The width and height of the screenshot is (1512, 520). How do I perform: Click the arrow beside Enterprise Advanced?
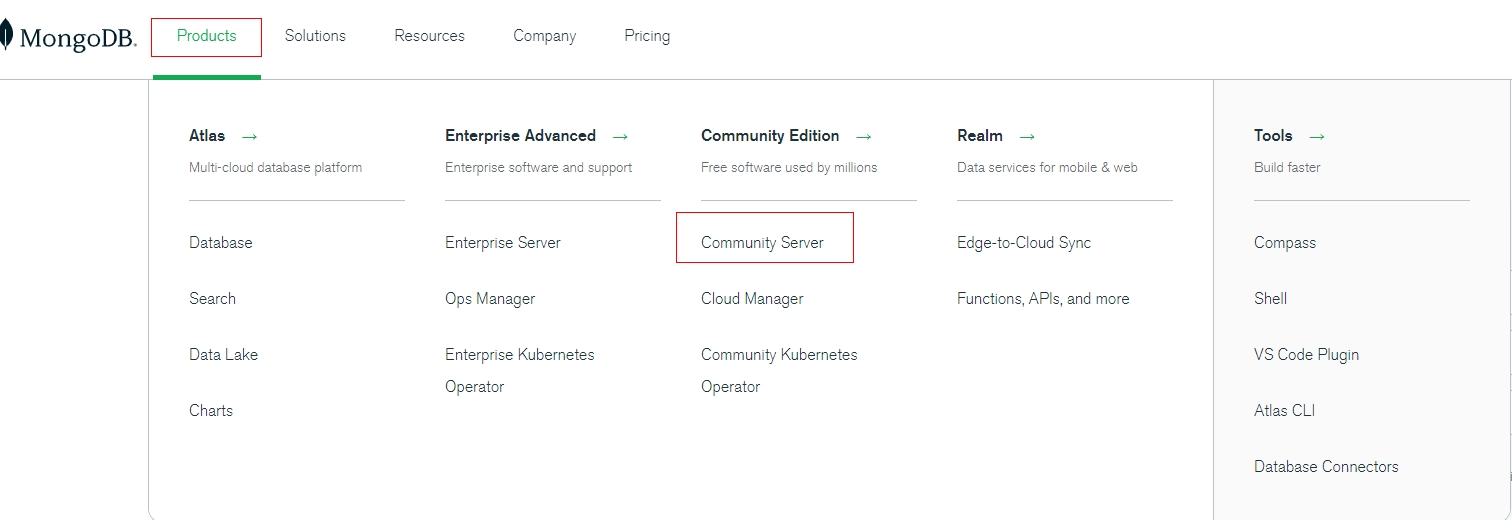[621, 136]
